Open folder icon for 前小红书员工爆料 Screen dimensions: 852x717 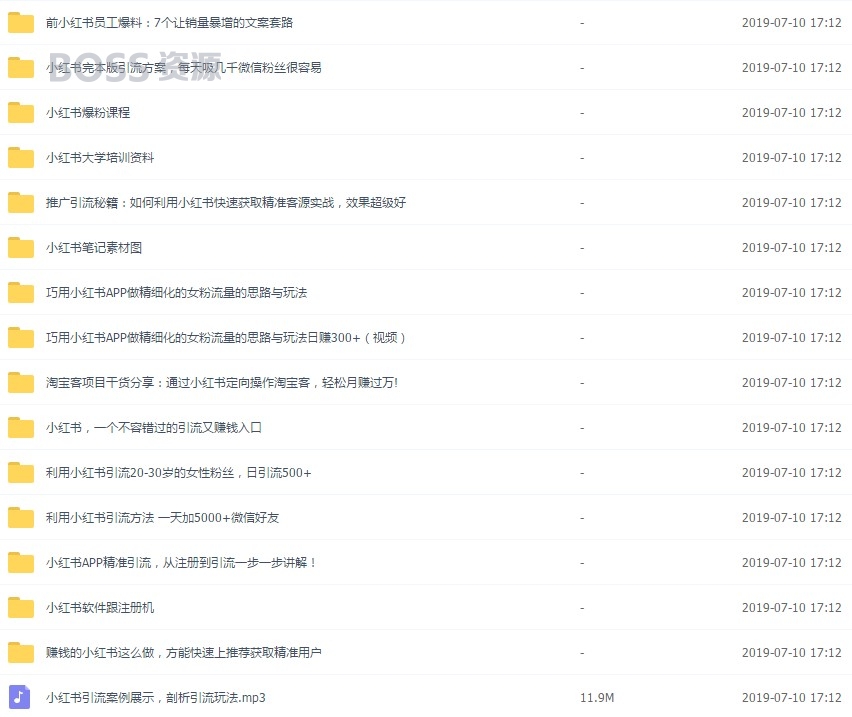pyautogui.click(x=21, y=22)
